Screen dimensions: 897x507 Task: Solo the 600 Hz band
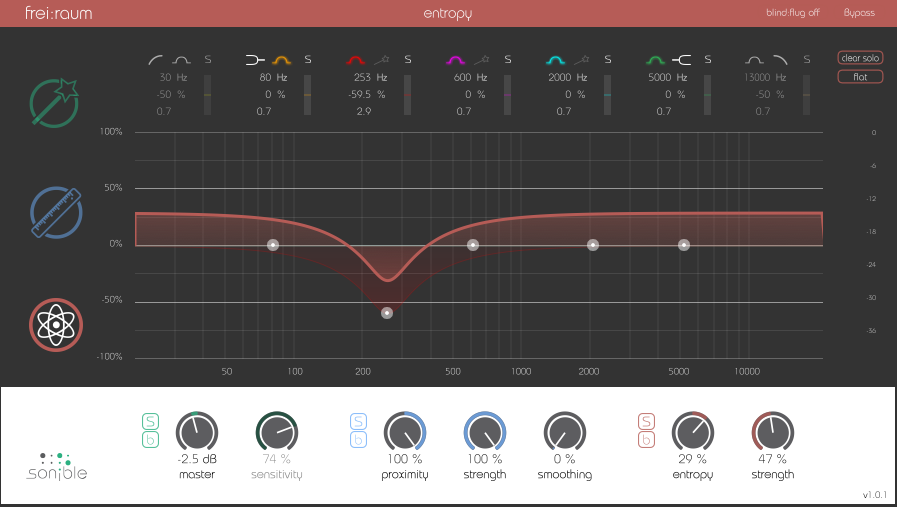508,59
